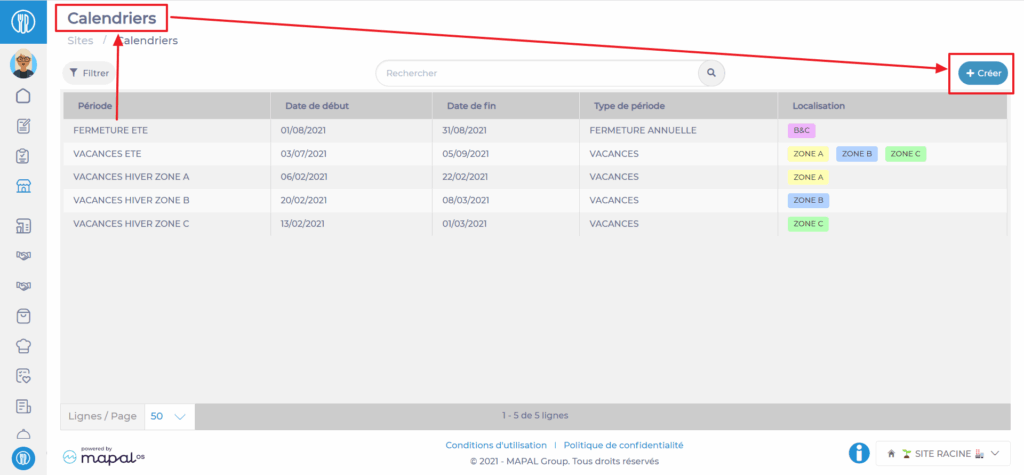Open the shopping bag sidebar icon
The width and height of the screenshot is (1024, 475).
pos(23,316)
